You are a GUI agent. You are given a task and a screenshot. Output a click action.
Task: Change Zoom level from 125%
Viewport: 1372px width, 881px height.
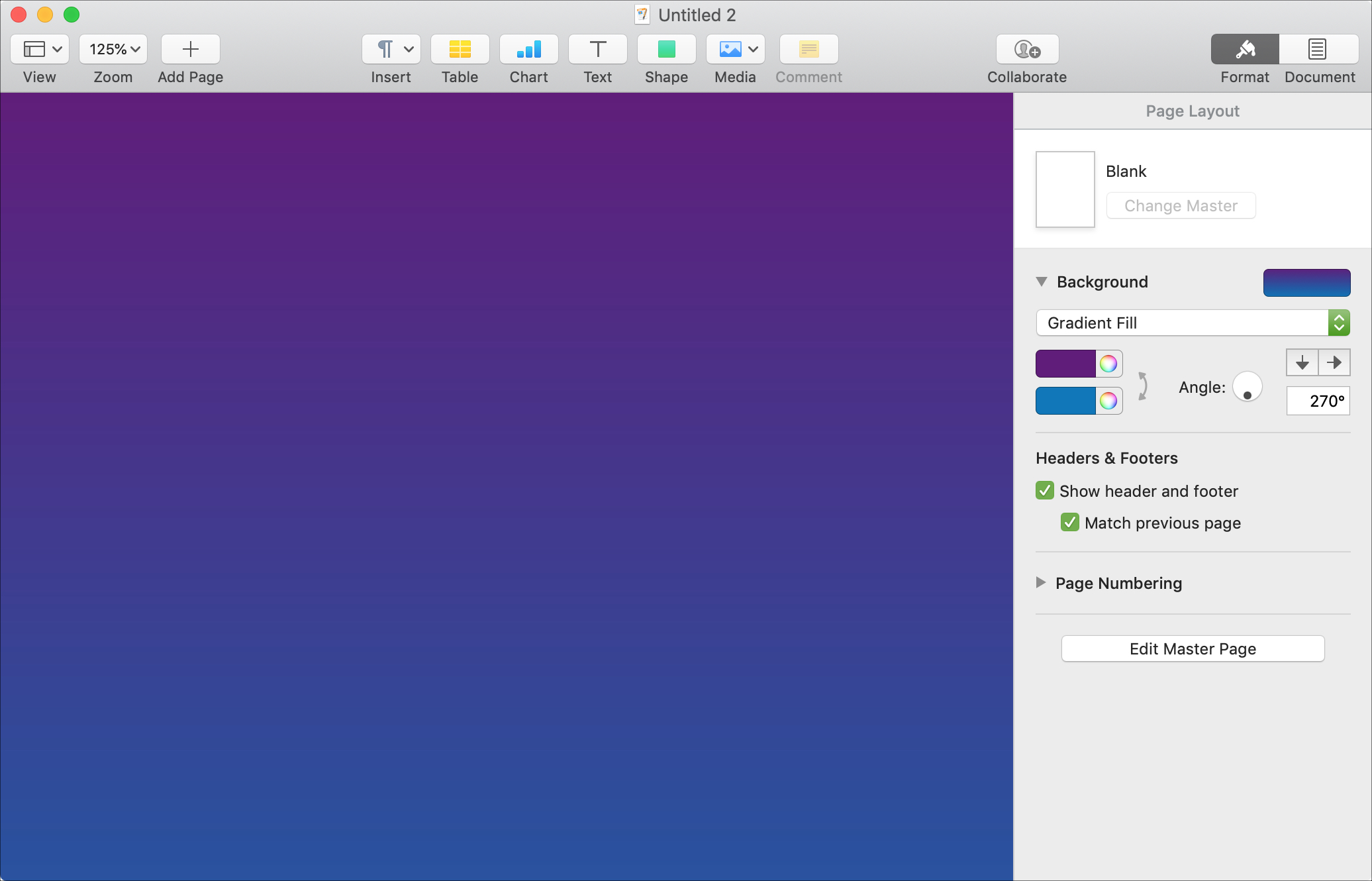[x=113, y=48]
